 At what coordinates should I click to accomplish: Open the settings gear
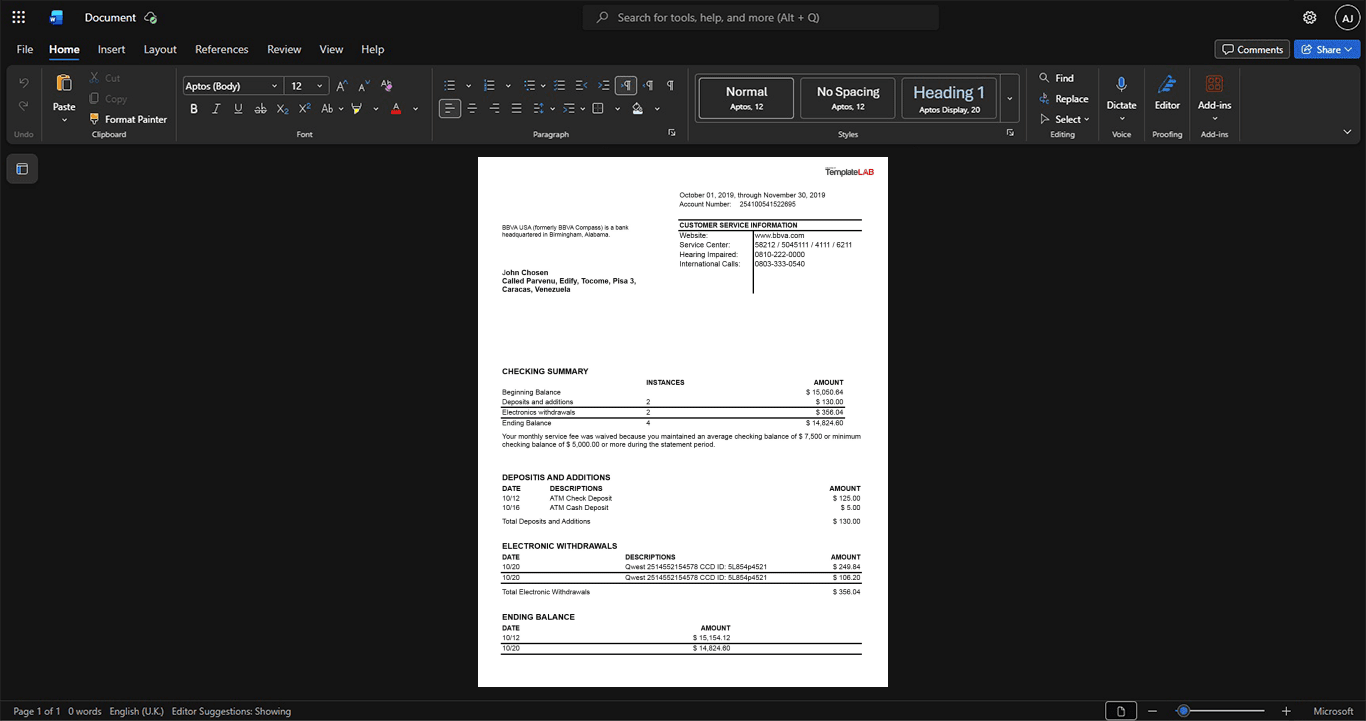[x=1310, y=17]
